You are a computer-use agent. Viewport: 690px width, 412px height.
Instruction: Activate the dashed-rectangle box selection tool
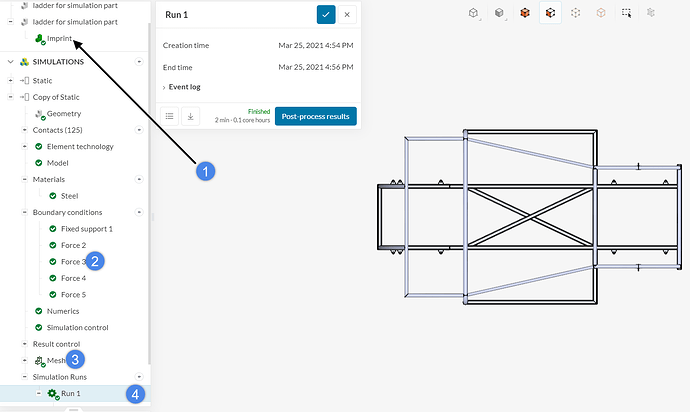(x=626, y=13)
